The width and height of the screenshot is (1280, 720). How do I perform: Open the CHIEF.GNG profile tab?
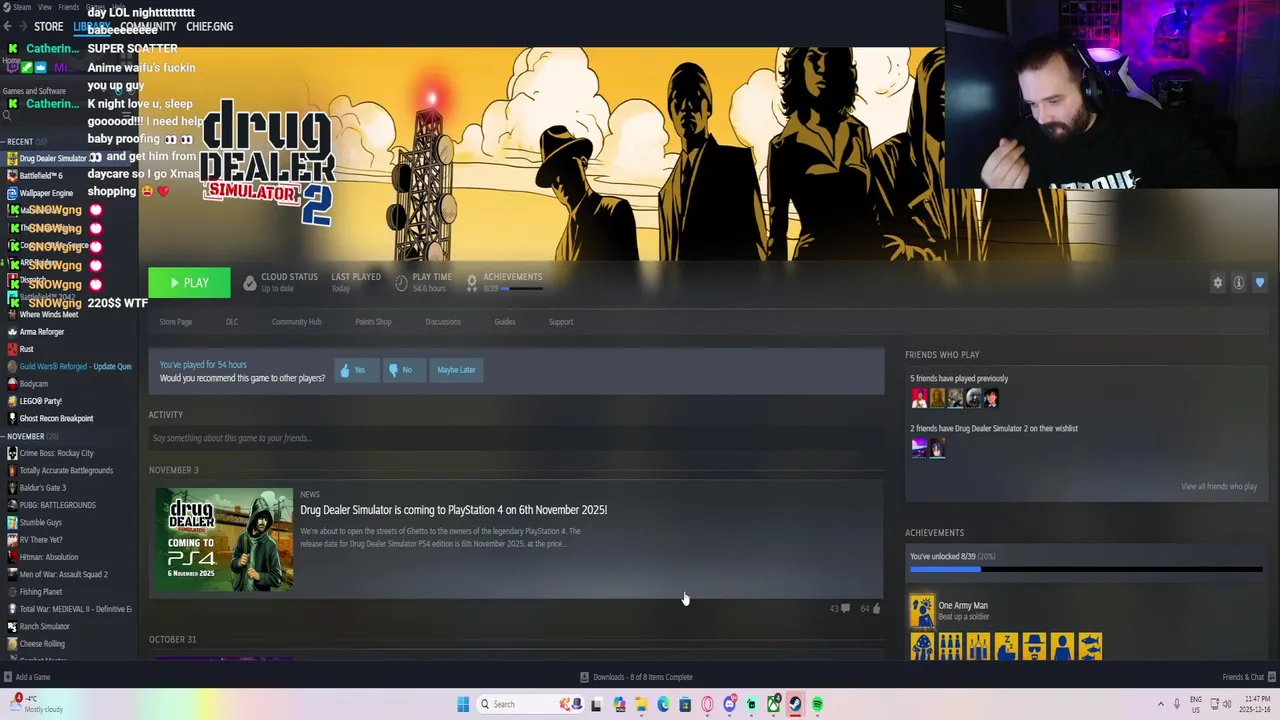click(209, 27)
